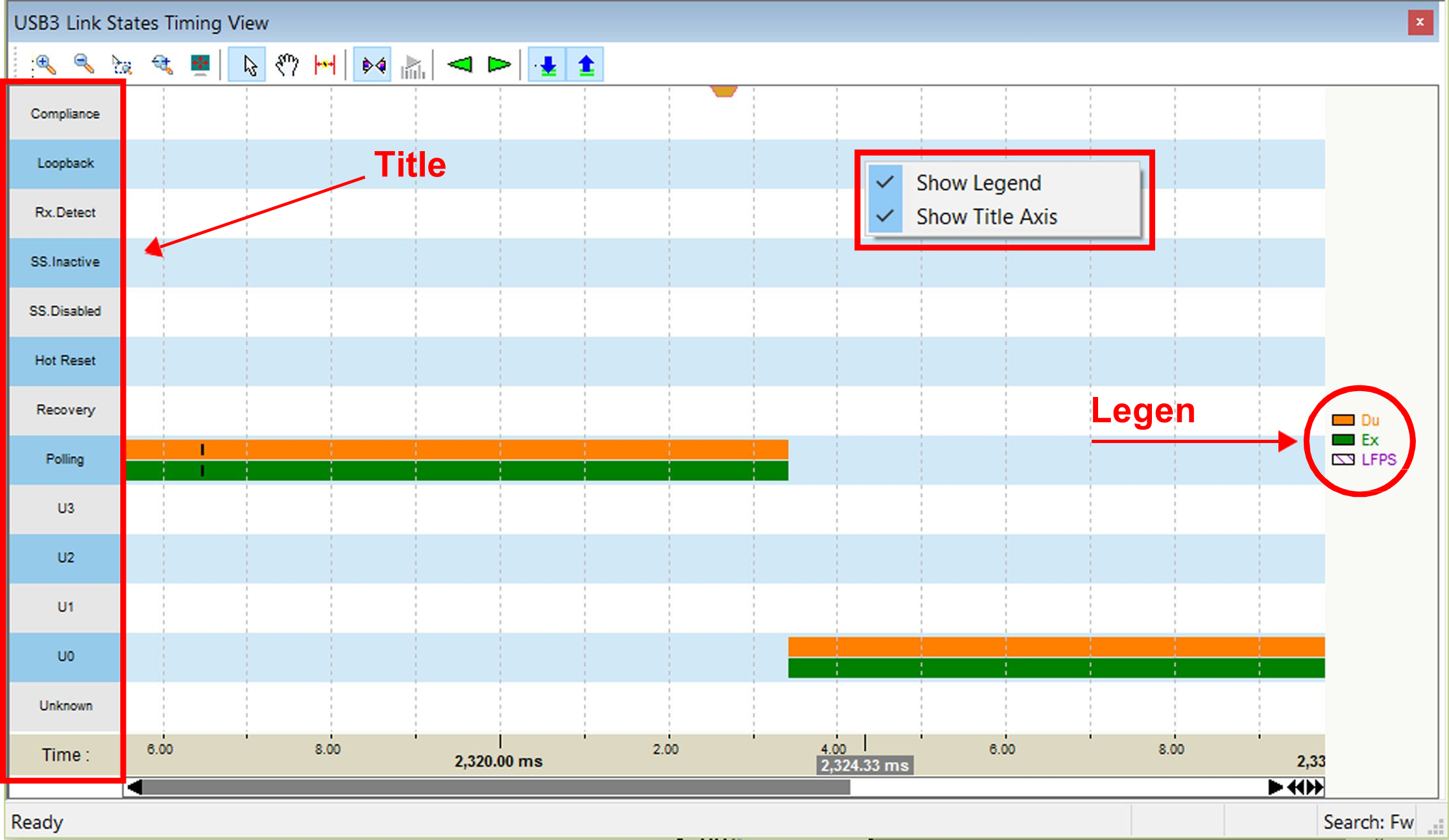Close the USB3 Link States Timing View
Image resolution: width=1449 pixels, height=840 pixels.
click(x=1420, y=22)
